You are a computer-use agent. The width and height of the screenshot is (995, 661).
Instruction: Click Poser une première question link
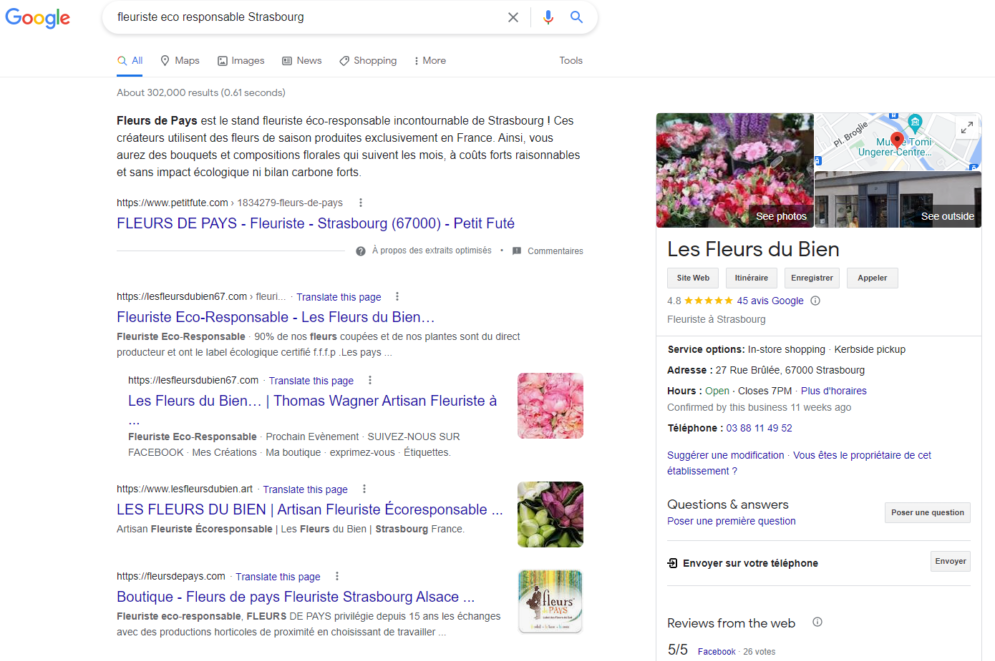pos(731,521)
